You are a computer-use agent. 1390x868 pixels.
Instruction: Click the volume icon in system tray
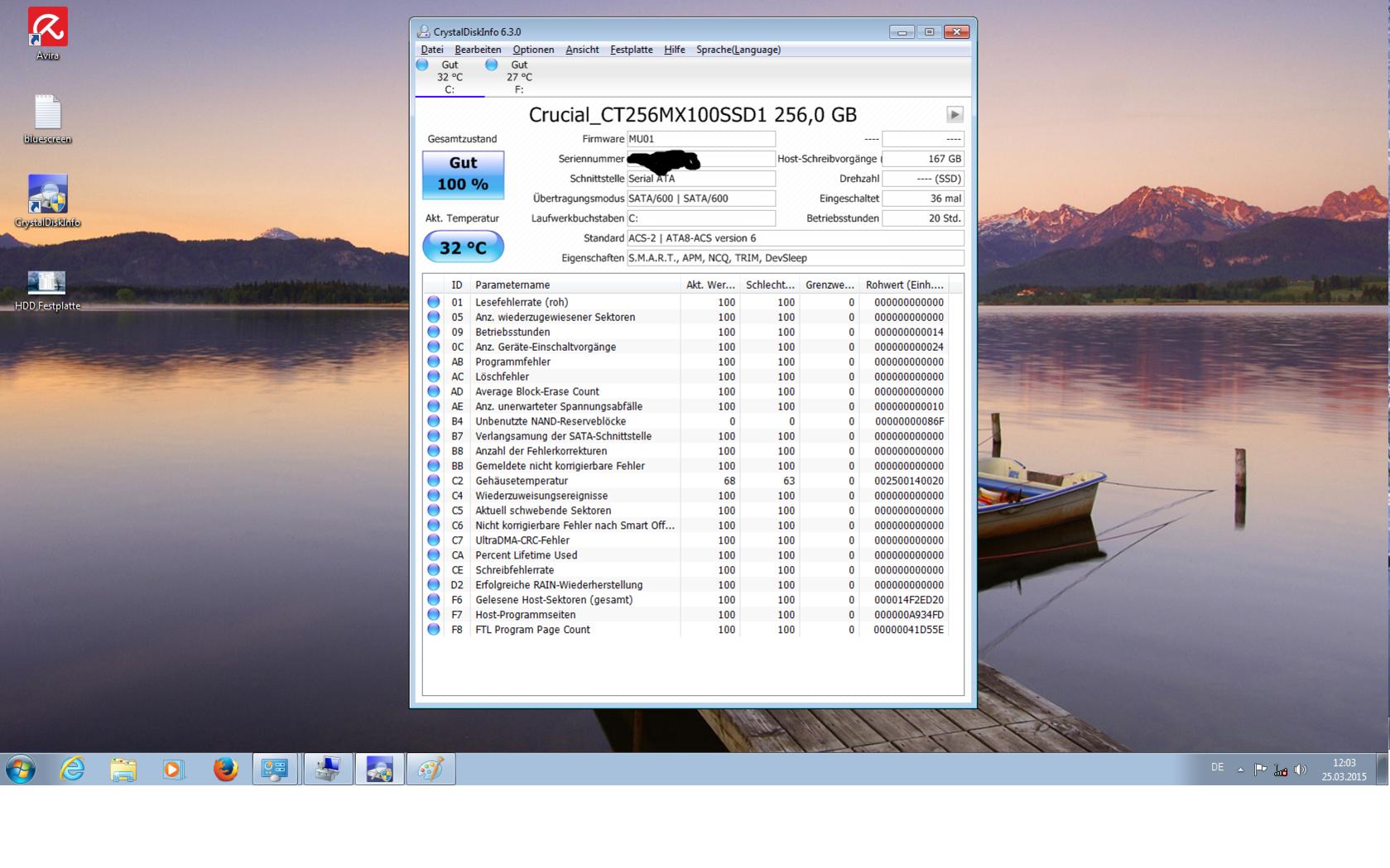point(1301,770)
